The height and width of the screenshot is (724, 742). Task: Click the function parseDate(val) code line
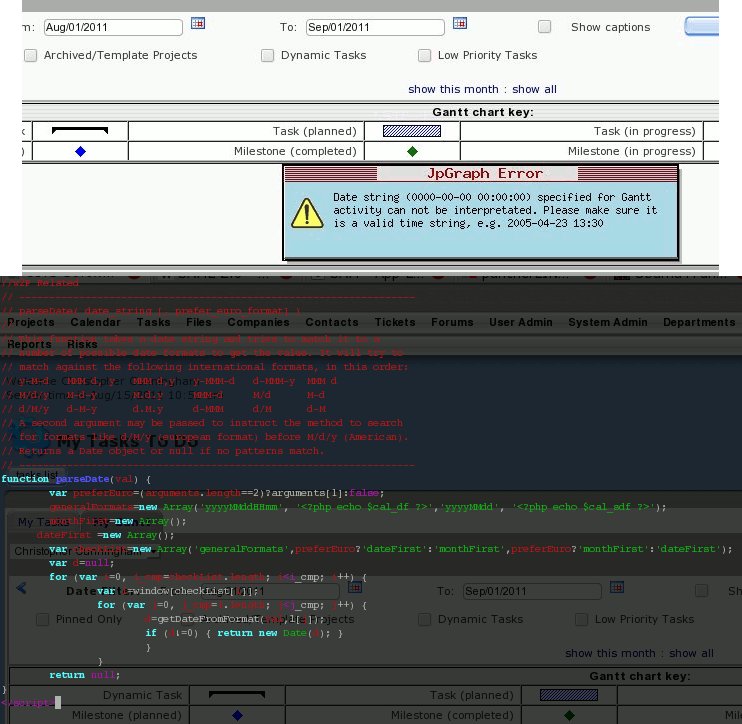(76, 479)
